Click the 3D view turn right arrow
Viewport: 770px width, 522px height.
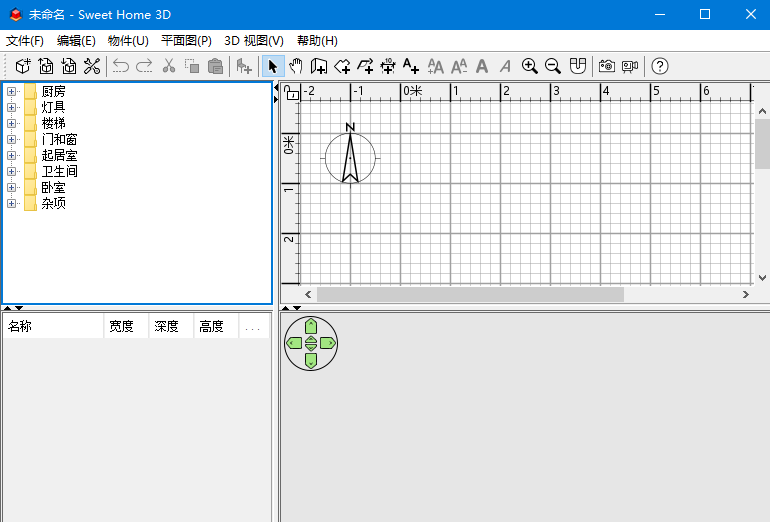[328, 343]
